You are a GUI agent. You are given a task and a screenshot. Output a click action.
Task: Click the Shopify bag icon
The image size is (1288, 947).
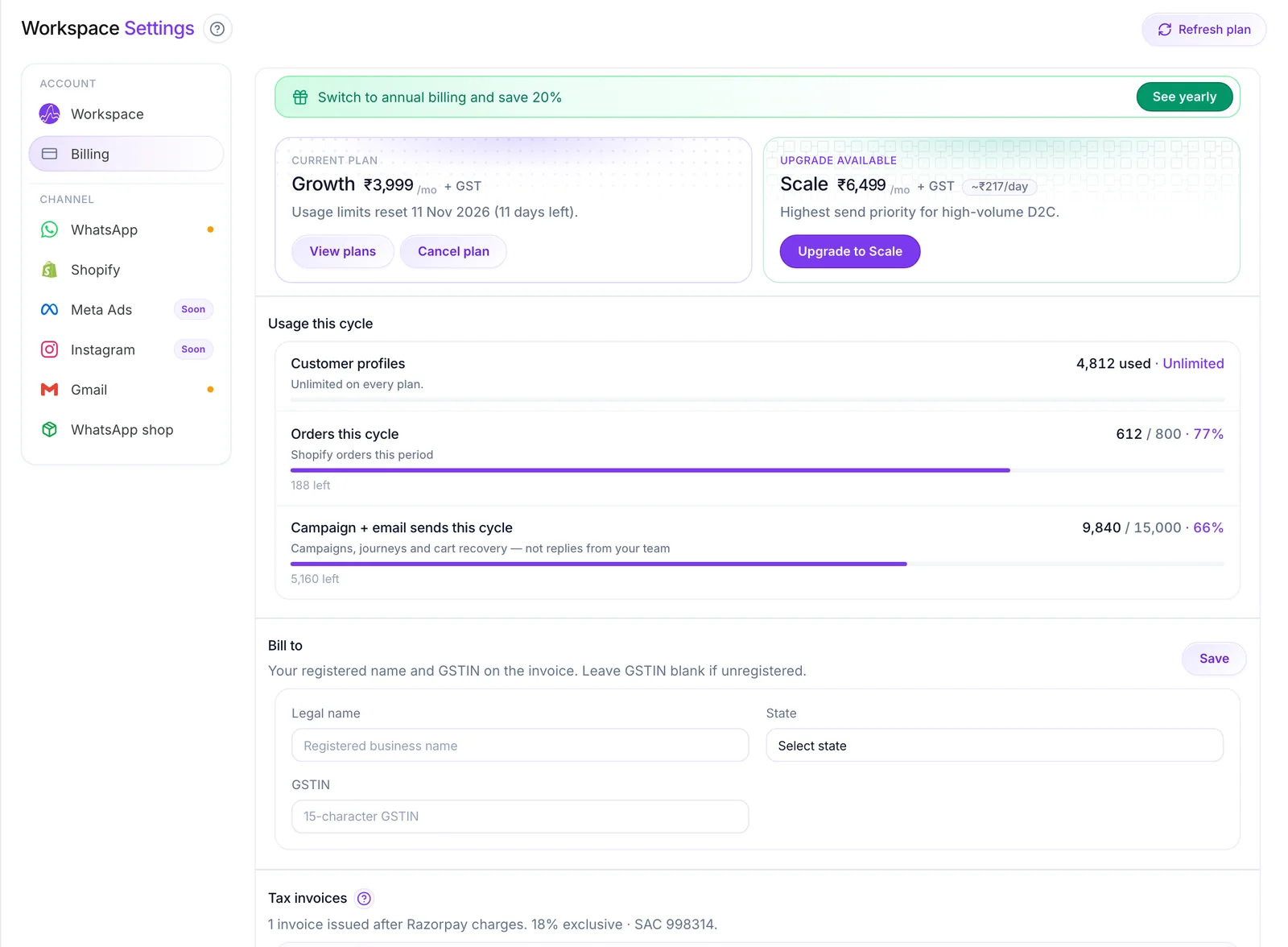click(x=50, y=270)
